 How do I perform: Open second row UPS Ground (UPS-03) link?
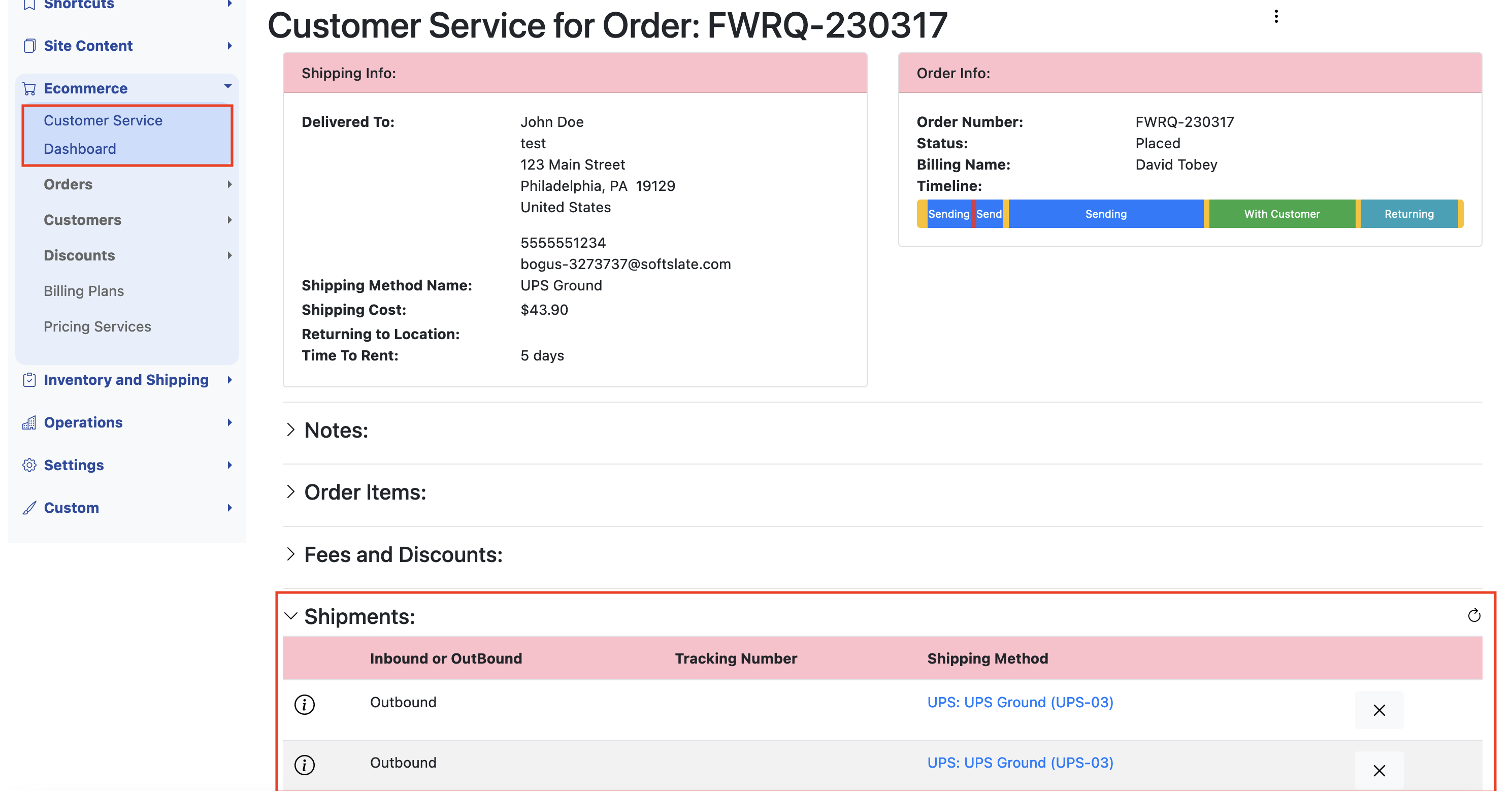(x=1020, y=763)
